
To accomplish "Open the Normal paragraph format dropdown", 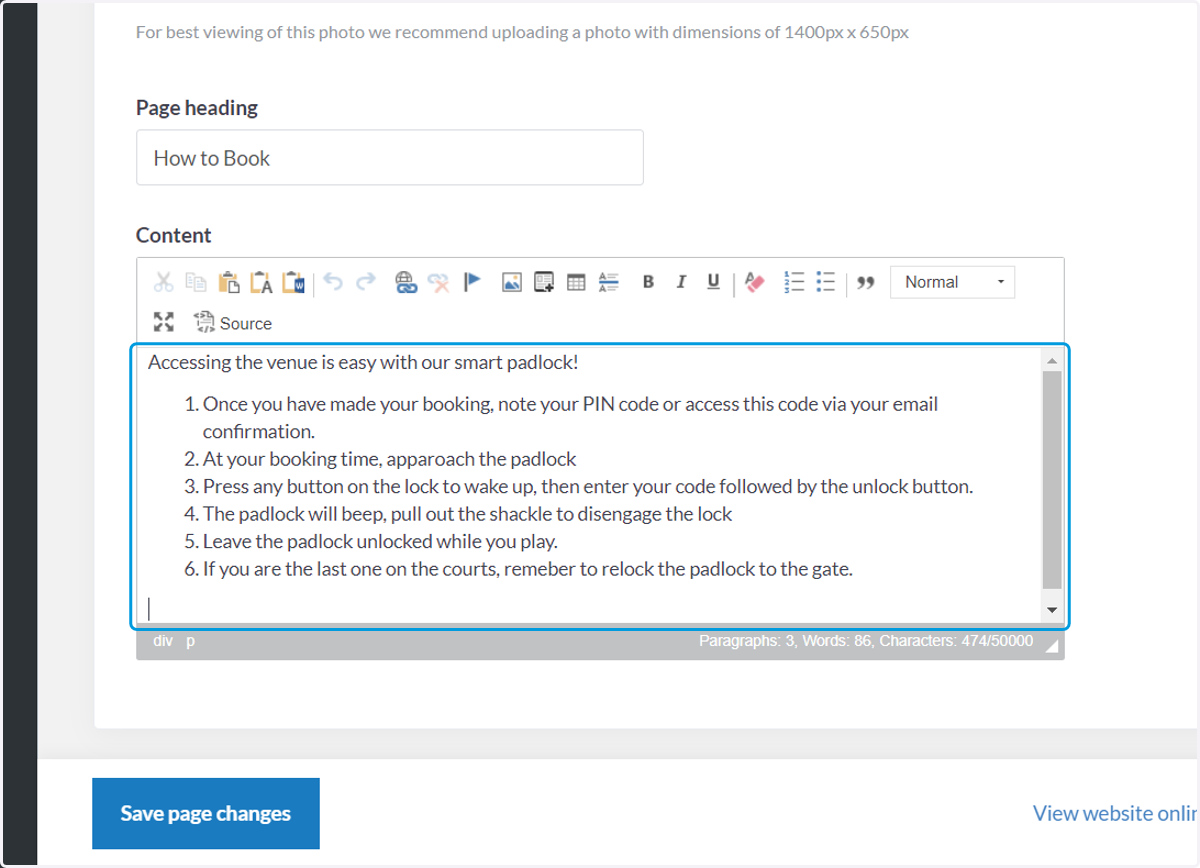I will [952, 282].
